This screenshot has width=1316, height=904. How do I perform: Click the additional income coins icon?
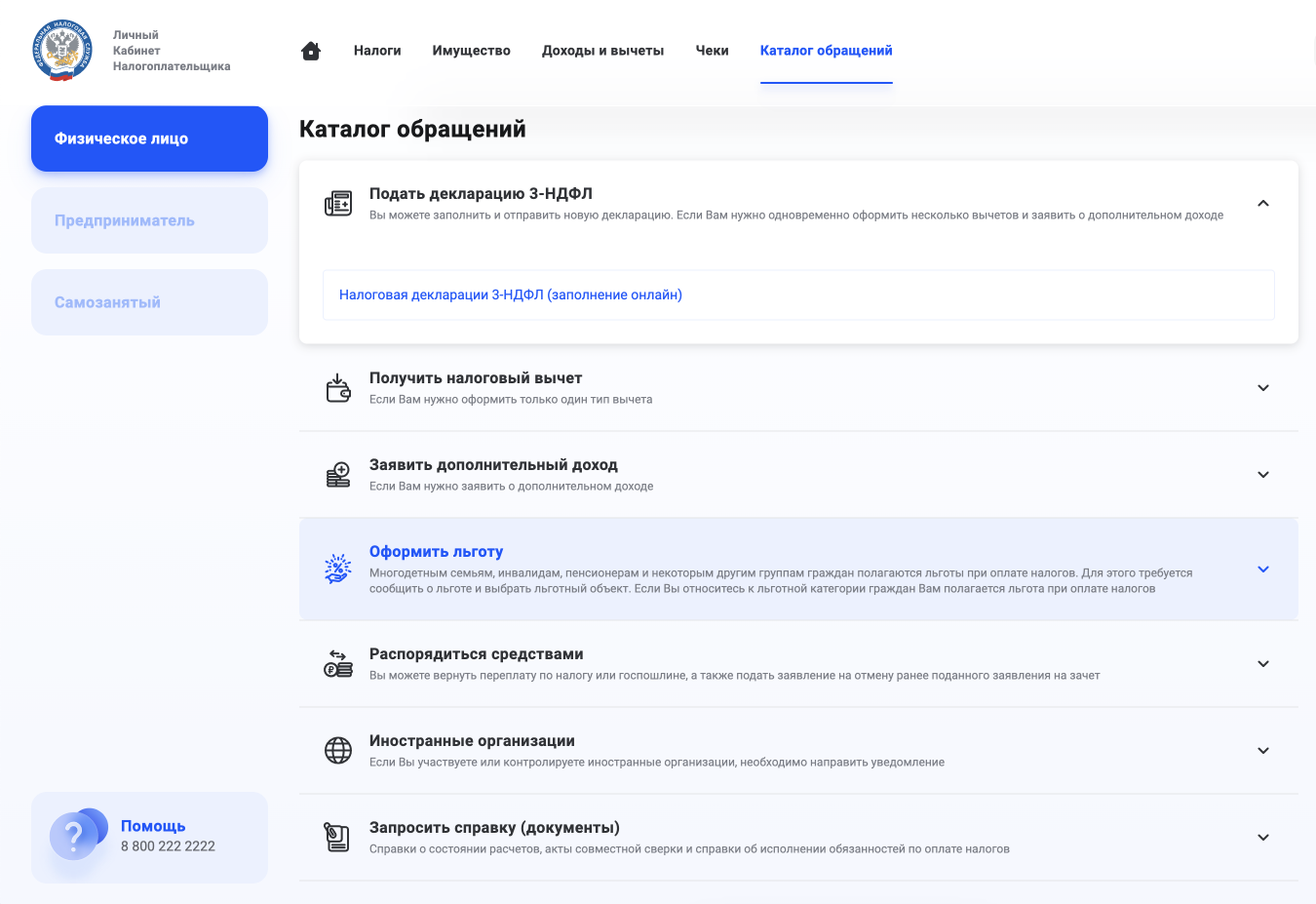338,474
